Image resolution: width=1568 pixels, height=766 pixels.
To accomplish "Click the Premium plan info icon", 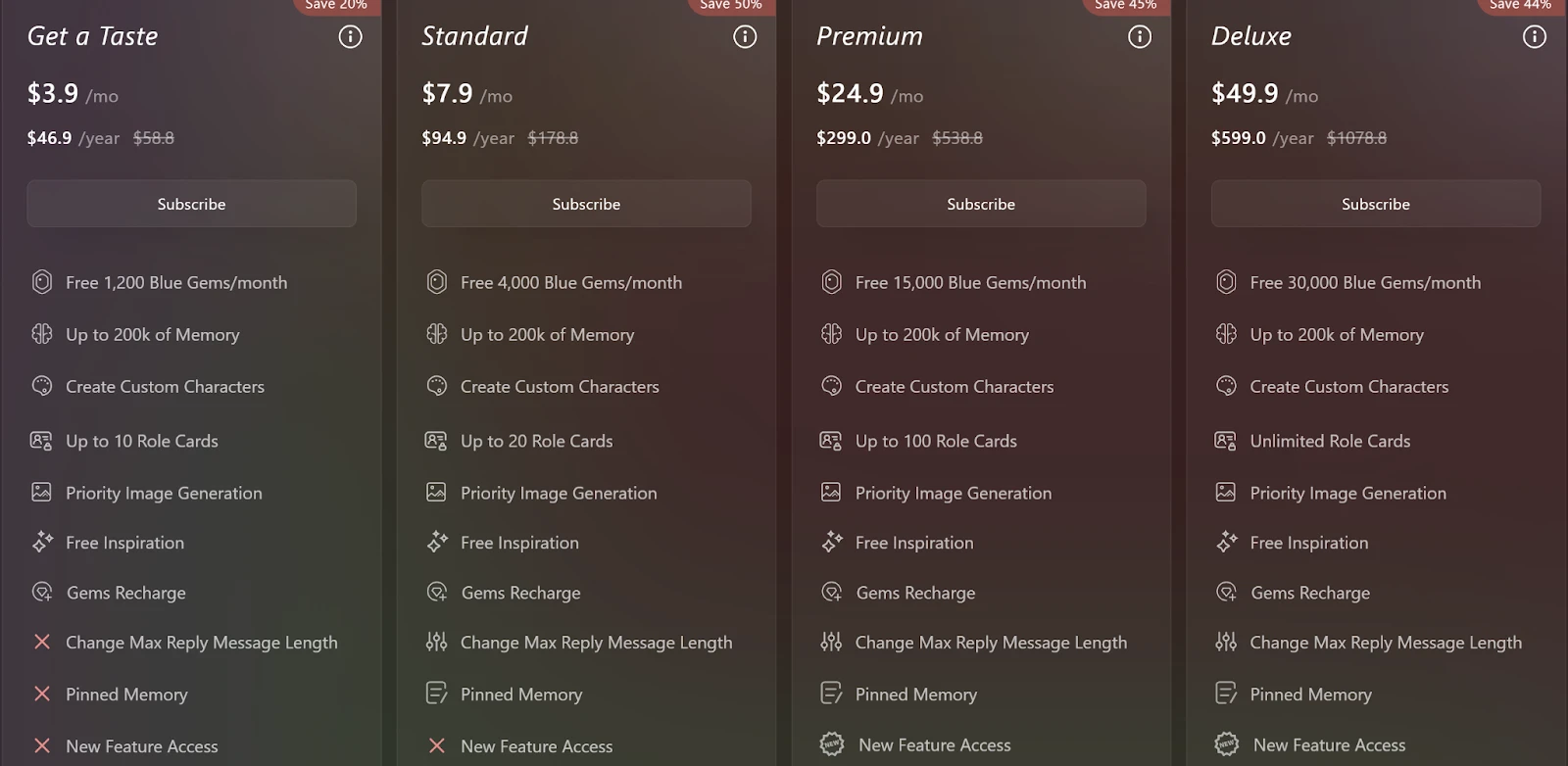I will pos(1140,37).
